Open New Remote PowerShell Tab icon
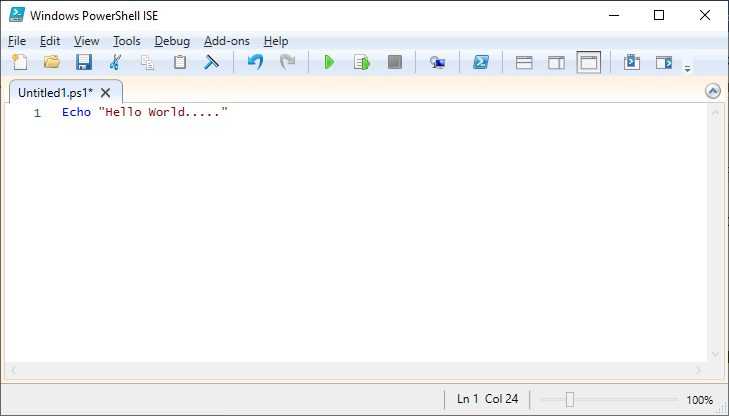Viewport: 729px width, 416px height. pos(437,62)
